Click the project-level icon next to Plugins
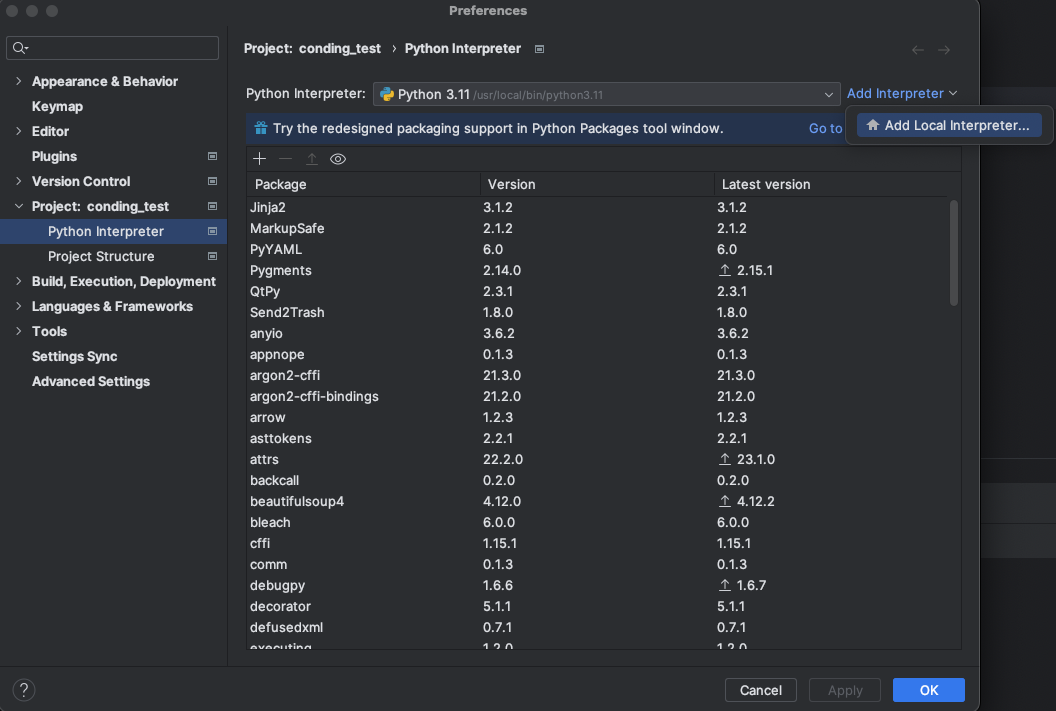 (212, 156)
